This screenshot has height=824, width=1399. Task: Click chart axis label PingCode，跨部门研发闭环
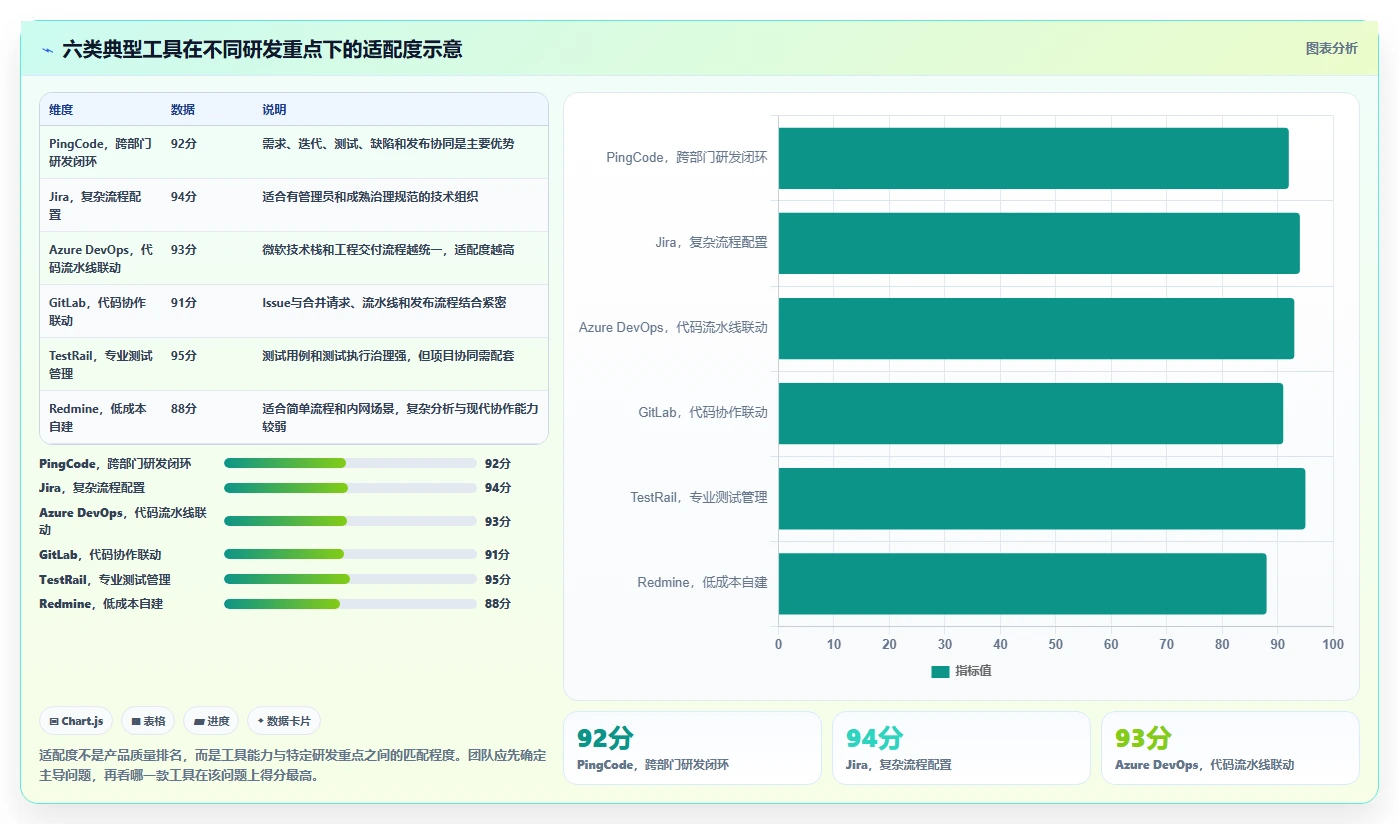coord(687,158)
